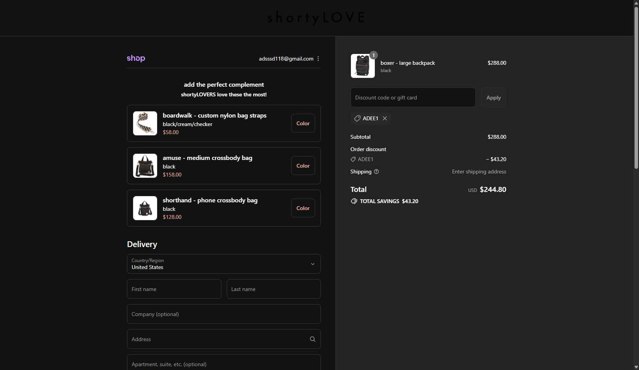639x370 pixels.
Task: Click the address search magnifier icon
Action: click(x=312, y=339)
